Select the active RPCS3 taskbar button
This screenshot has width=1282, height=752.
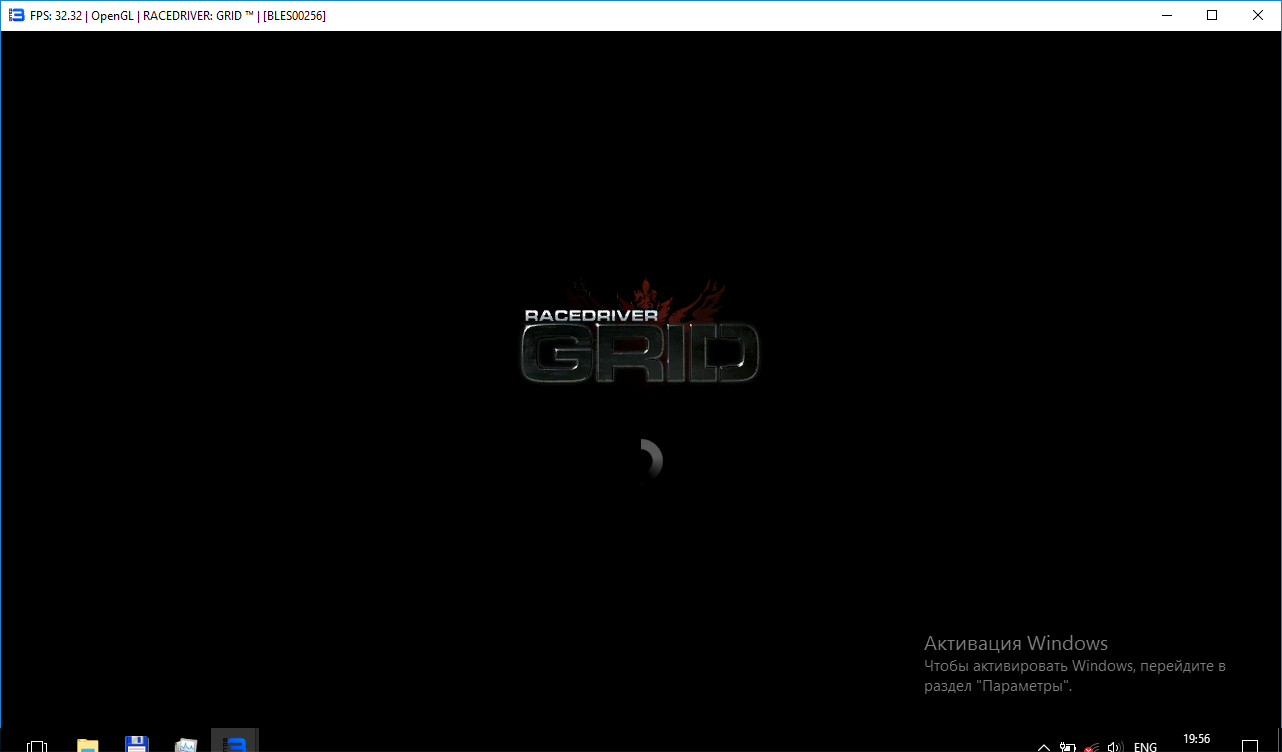click(x=235, y=744)
